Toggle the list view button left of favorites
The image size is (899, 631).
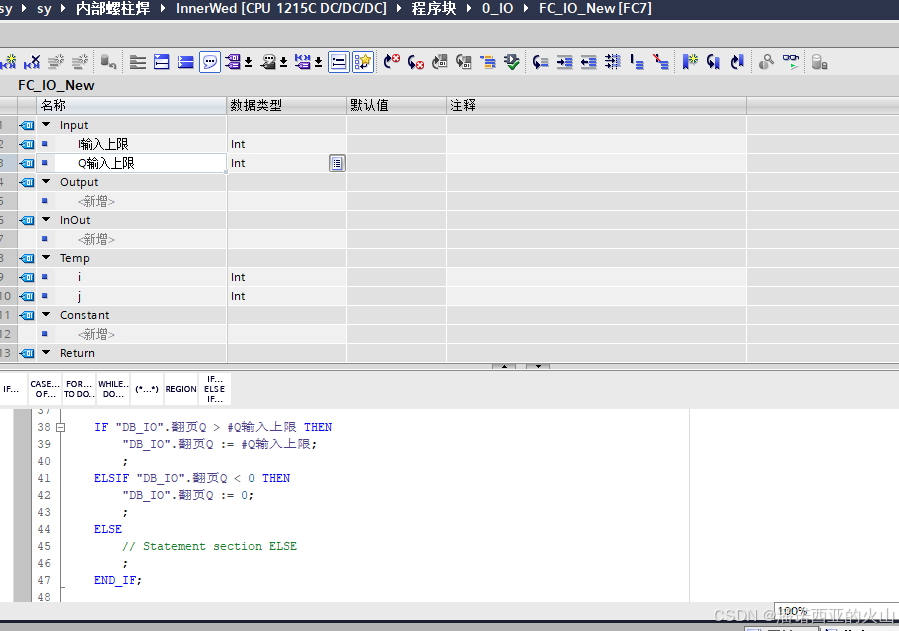coord(339,62)
